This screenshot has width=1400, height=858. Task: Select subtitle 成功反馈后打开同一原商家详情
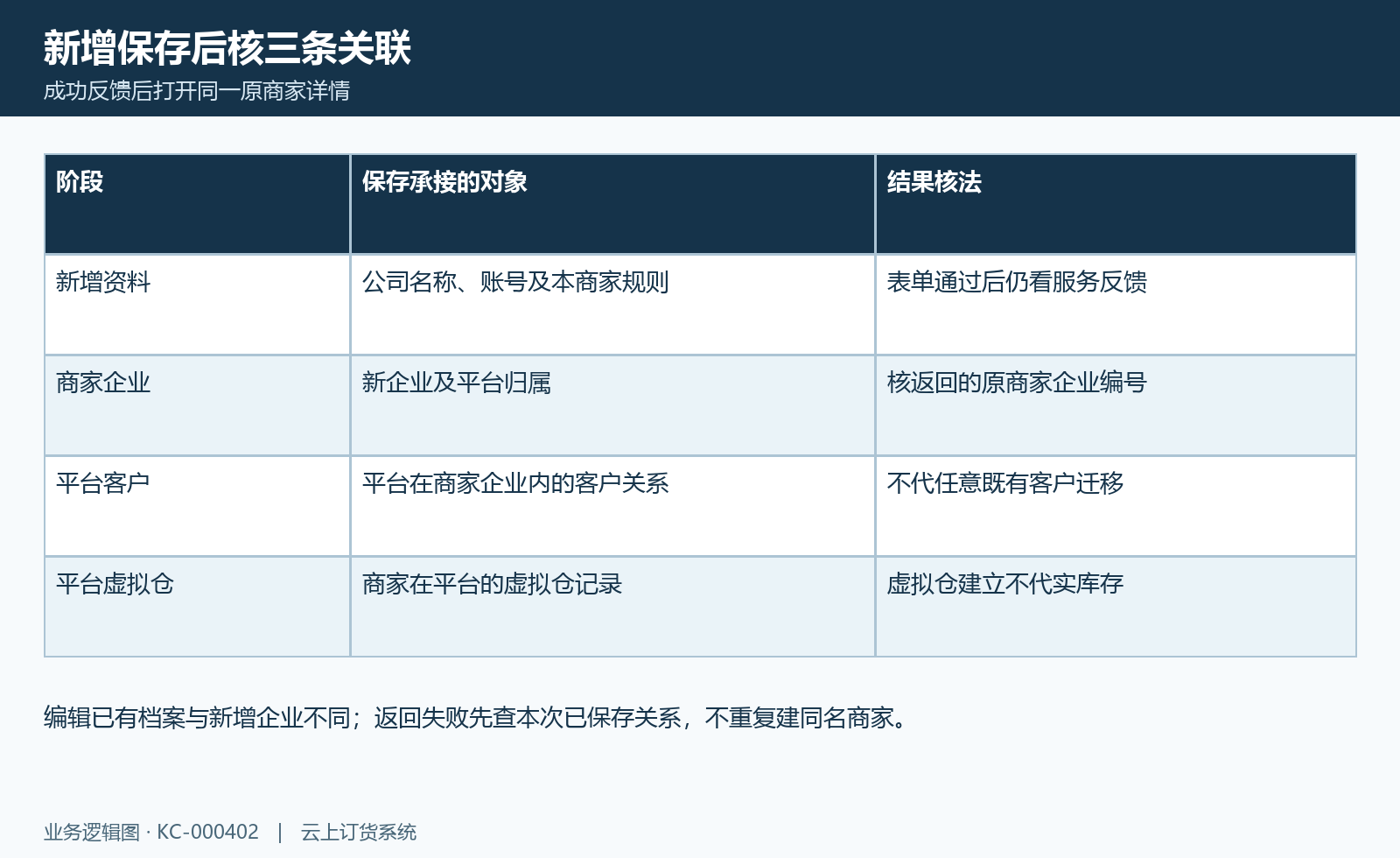click(197, 91)
